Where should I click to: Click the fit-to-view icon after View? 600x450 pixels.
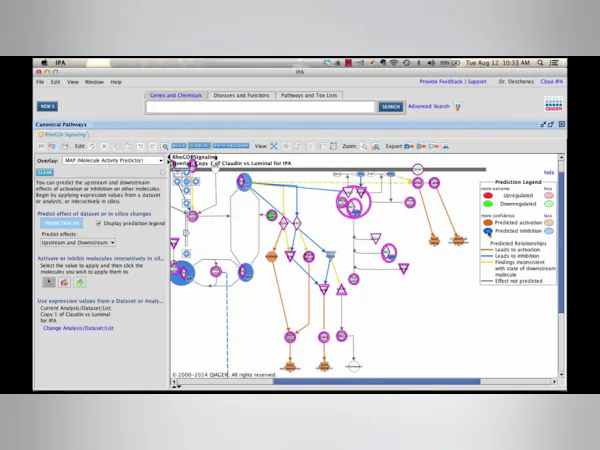pyautogui.click(x=274, y=146)
